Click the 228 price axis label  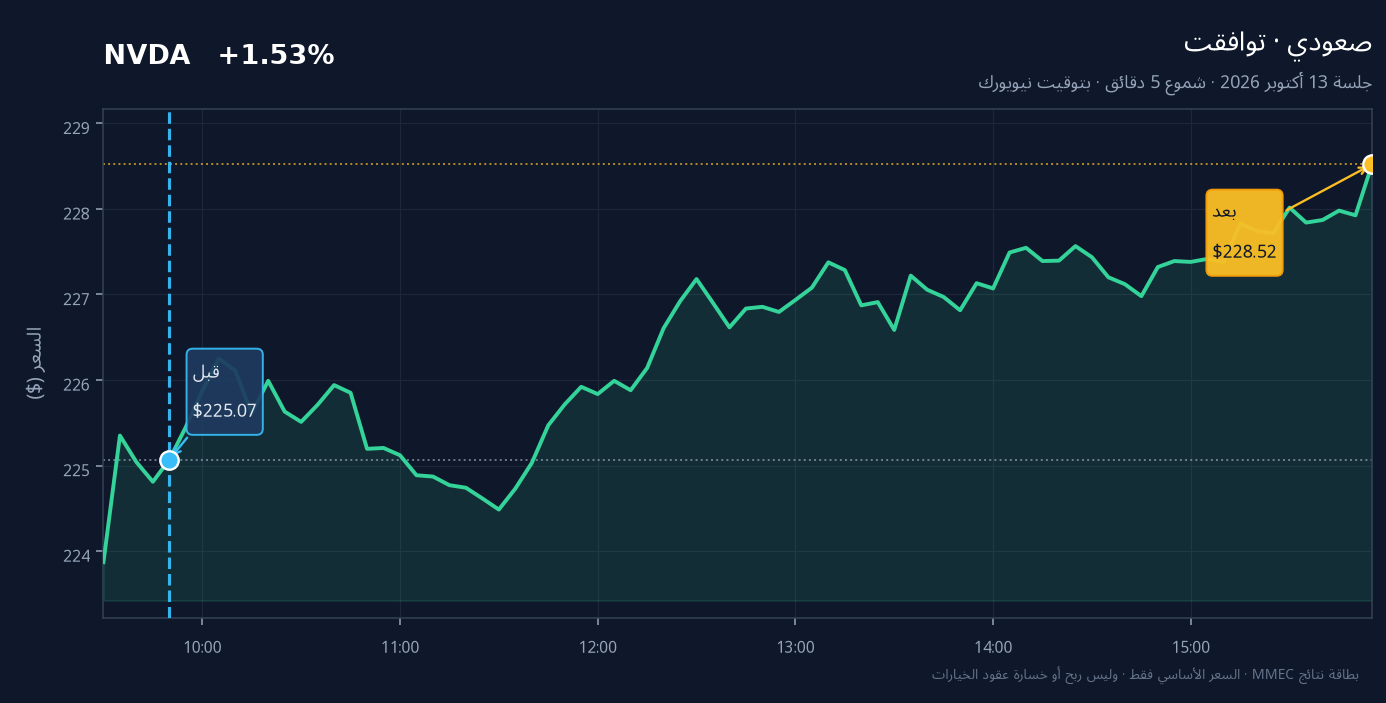(77, 212)
